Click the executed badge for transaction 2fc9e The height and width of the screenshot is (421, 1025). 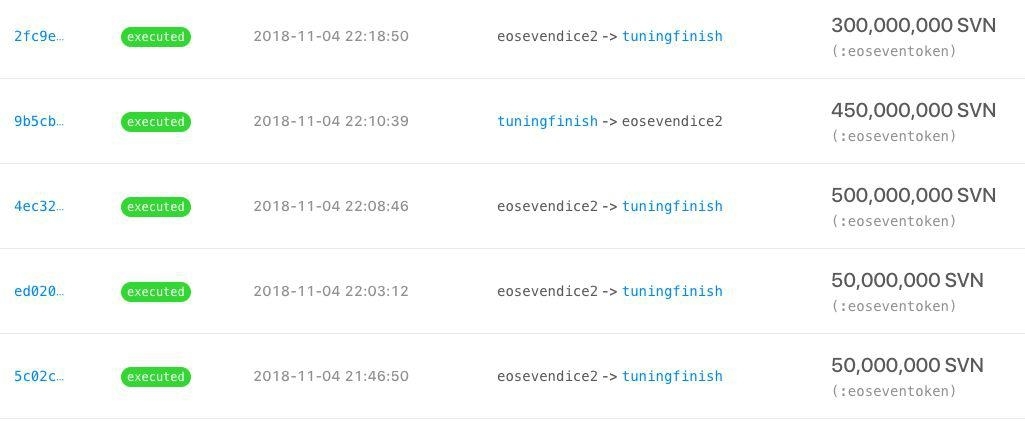tap(155, 37)
